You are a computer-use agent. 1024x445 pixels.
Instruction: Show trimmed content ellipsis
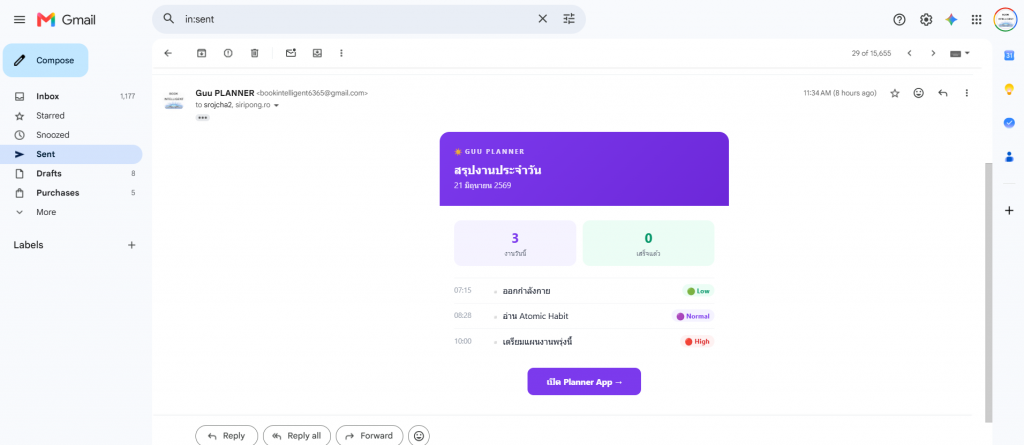pos(202,118)
